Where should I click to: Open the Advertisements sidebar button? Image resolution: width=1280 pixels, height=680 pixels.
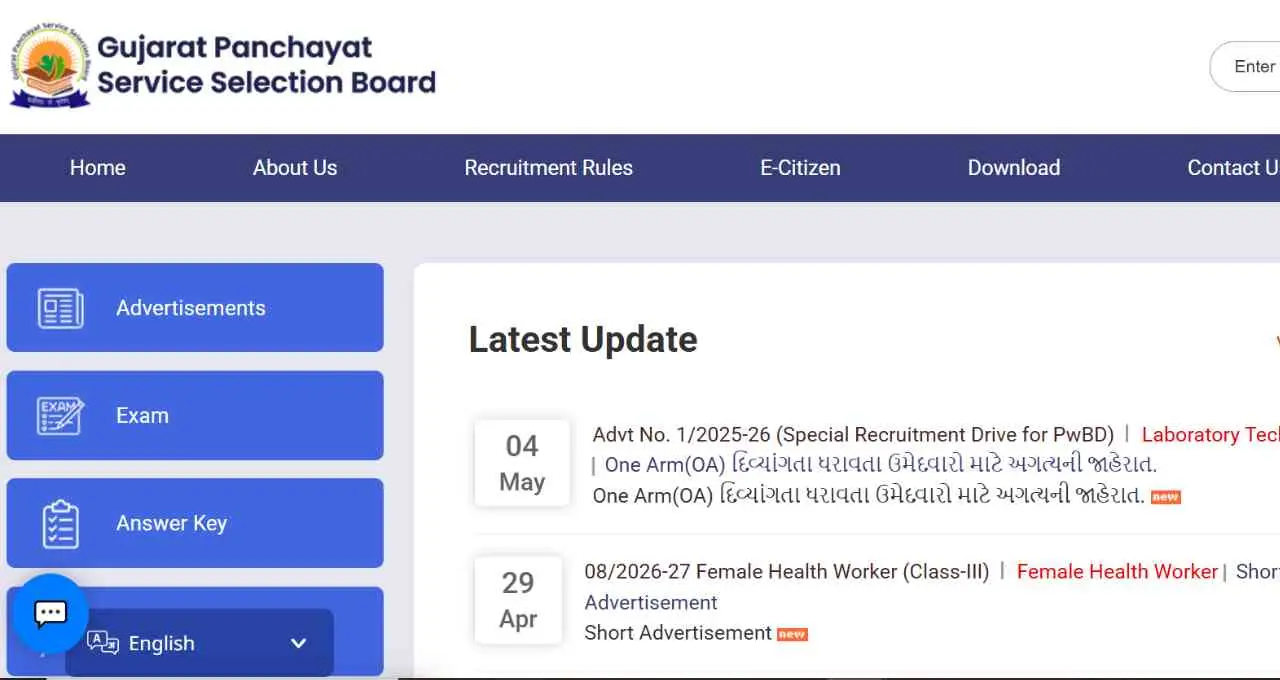(x=195, y=308)
